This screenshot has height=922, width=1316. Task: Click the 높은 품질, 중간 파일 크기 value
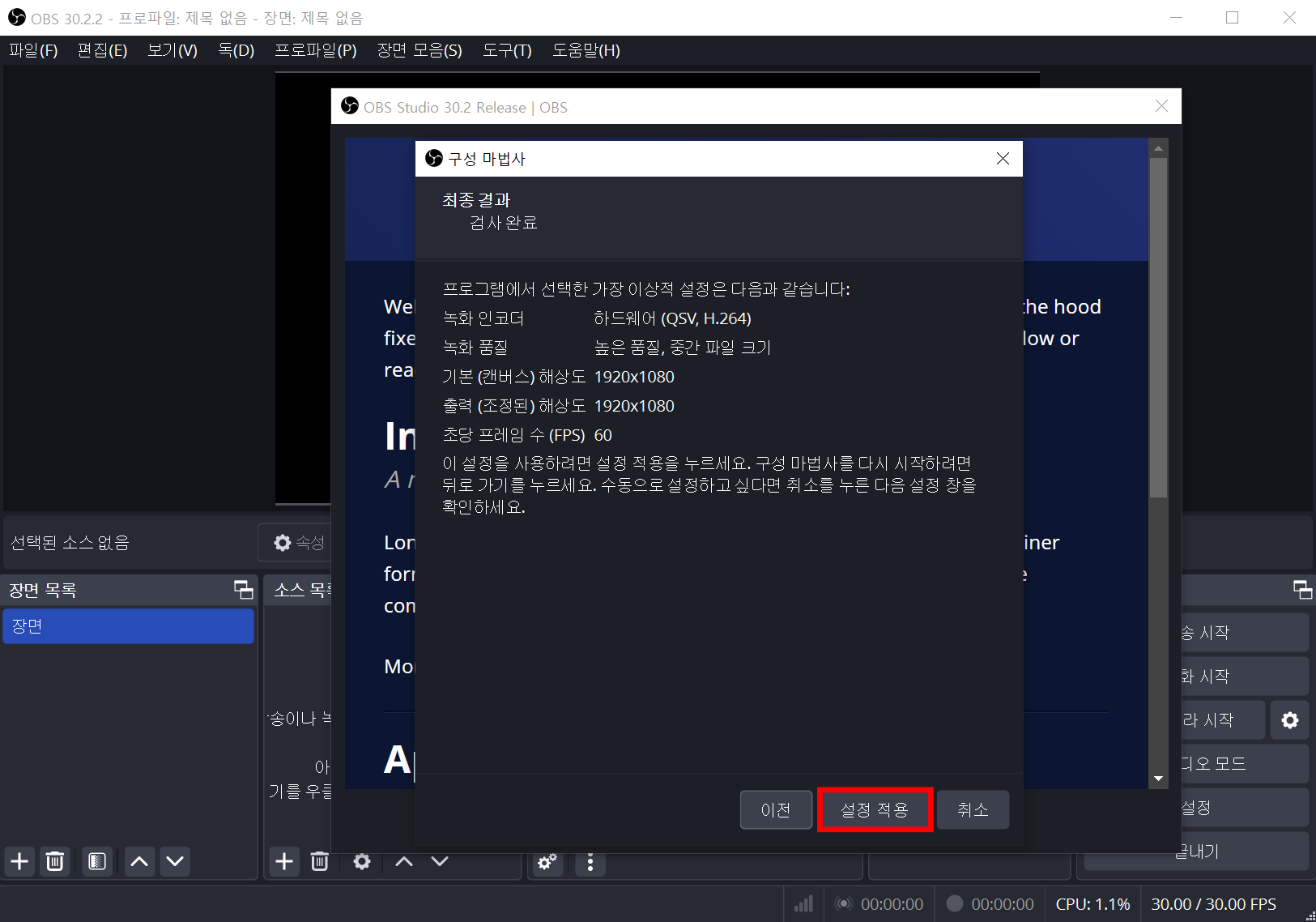click(x=682, y=348)
